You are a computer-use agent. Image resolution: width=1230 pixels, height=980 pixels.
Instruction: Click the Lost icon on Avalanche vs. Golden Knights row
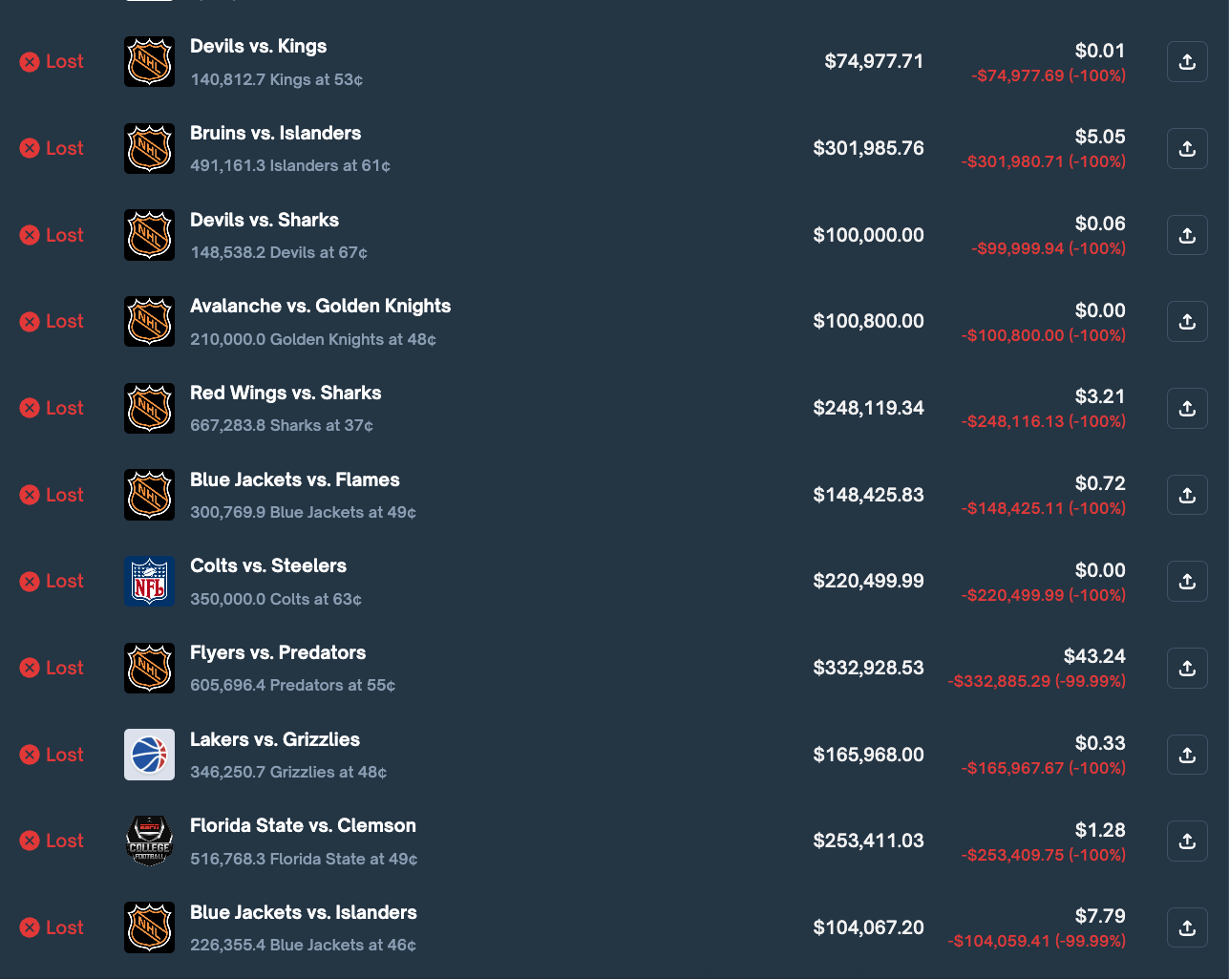tap(30, 321)
